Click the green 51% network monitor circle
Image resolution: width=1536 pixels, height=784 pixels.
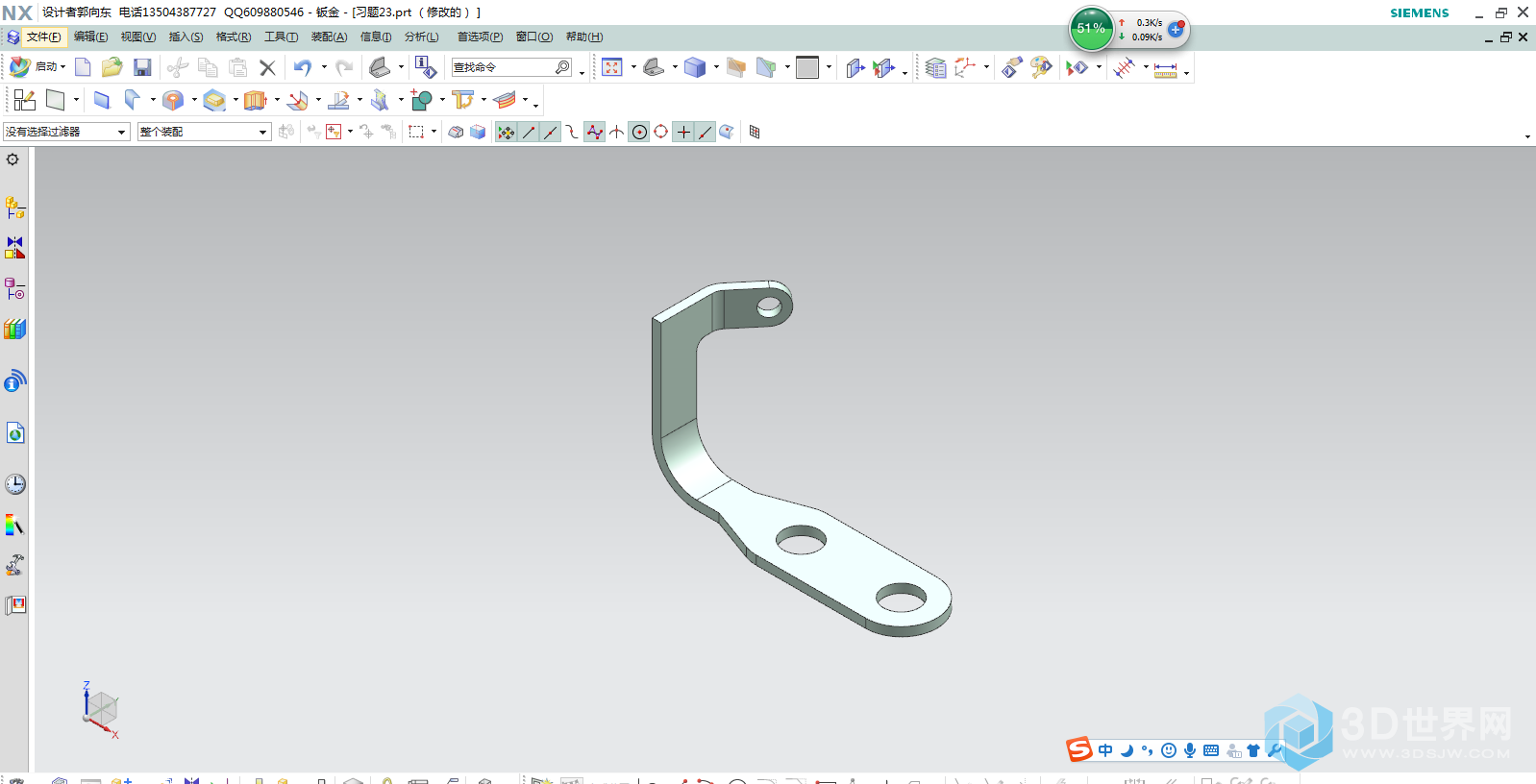pos(1091,29)
